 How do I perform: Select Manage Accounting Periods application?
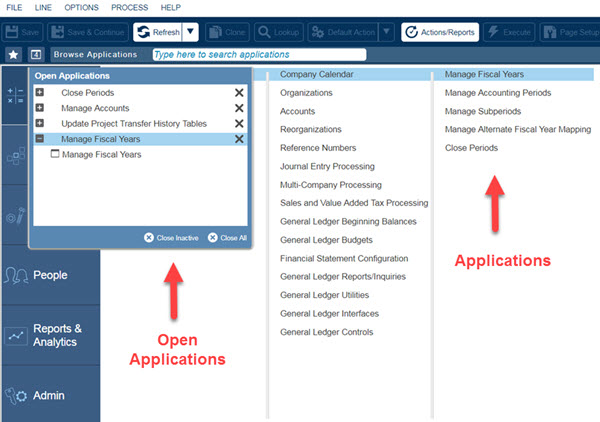click(x=497, y=93)
